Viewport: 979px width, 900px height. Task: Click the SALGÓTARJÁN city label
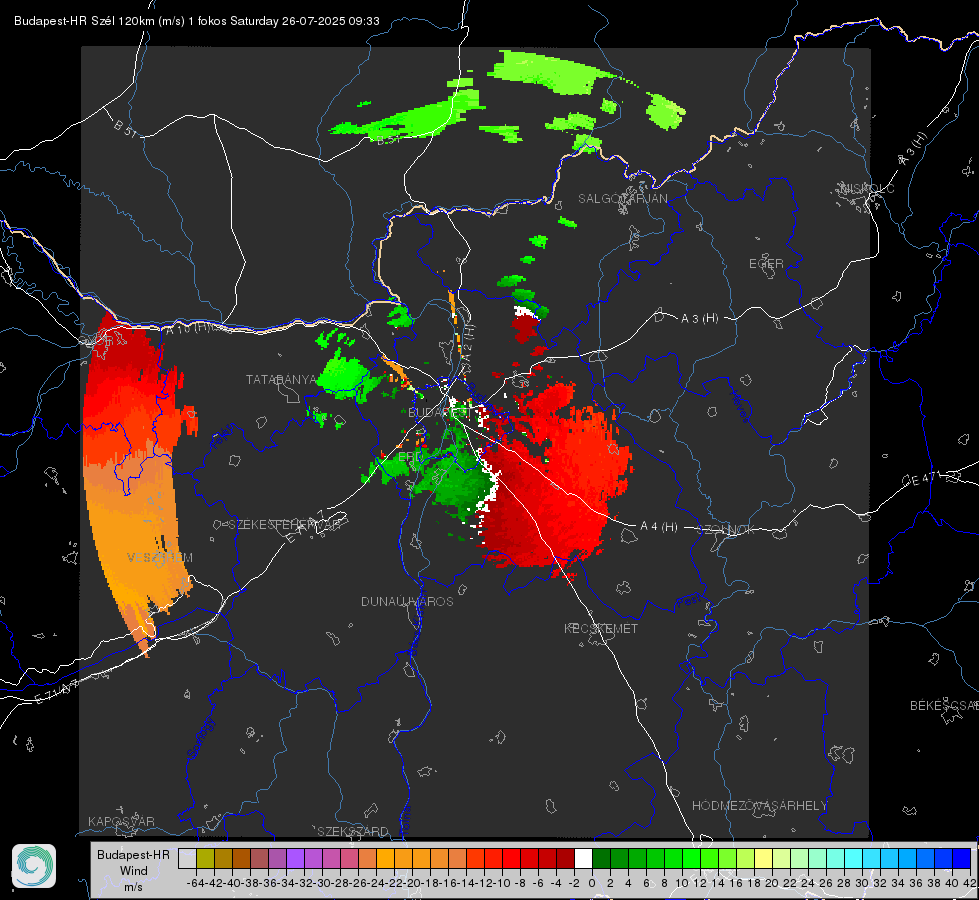pyautogui.click(x=622, y=199)
